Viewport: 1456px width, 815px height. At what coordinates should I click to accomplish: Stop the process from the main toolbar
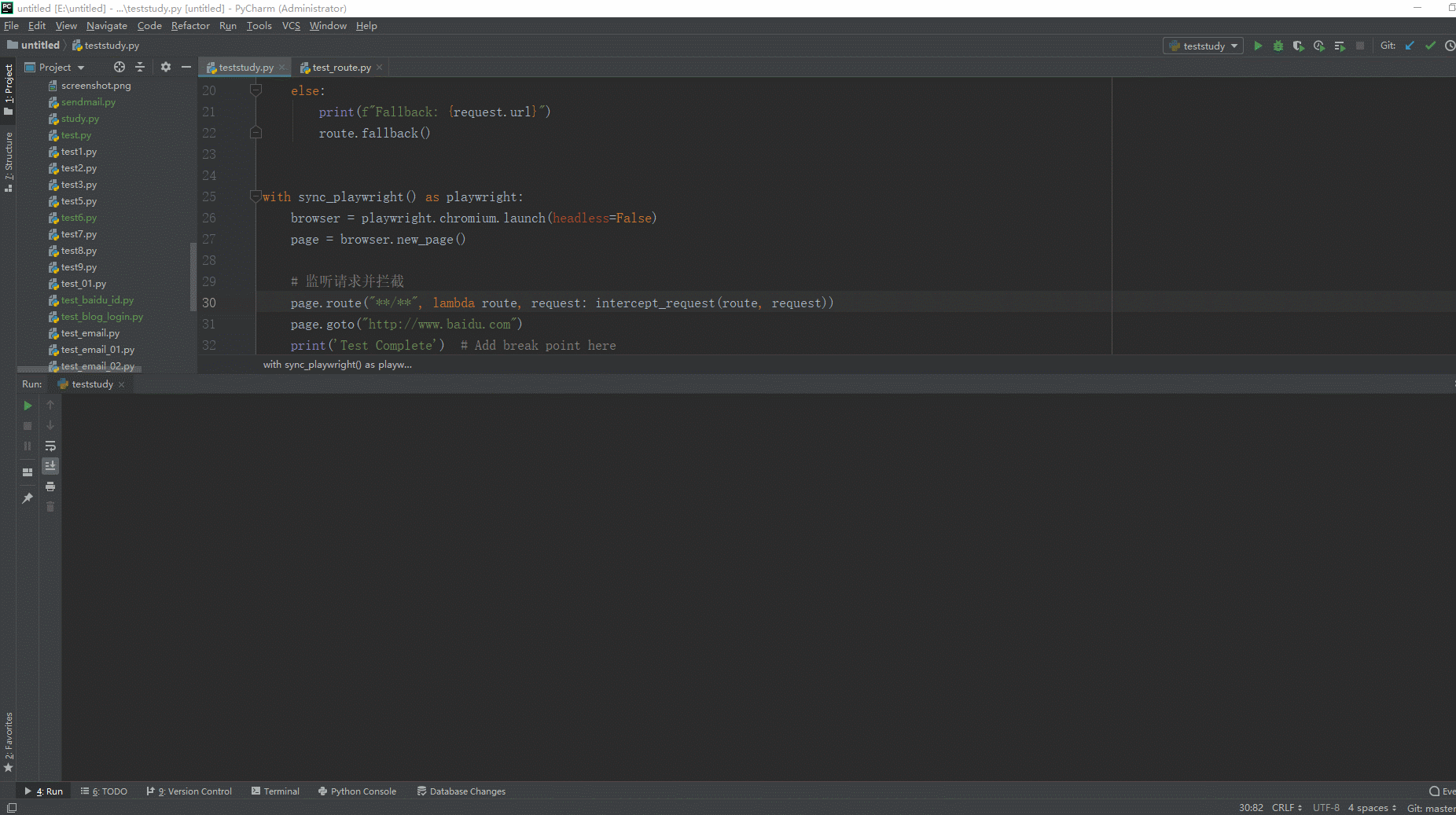point(1360,46)
